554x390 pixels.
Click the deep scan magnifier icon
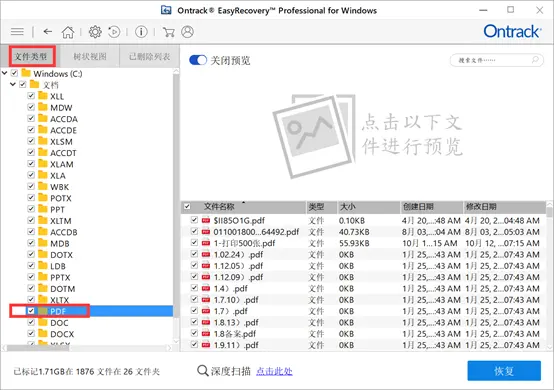pyautogui.click(x=202, y=371)
